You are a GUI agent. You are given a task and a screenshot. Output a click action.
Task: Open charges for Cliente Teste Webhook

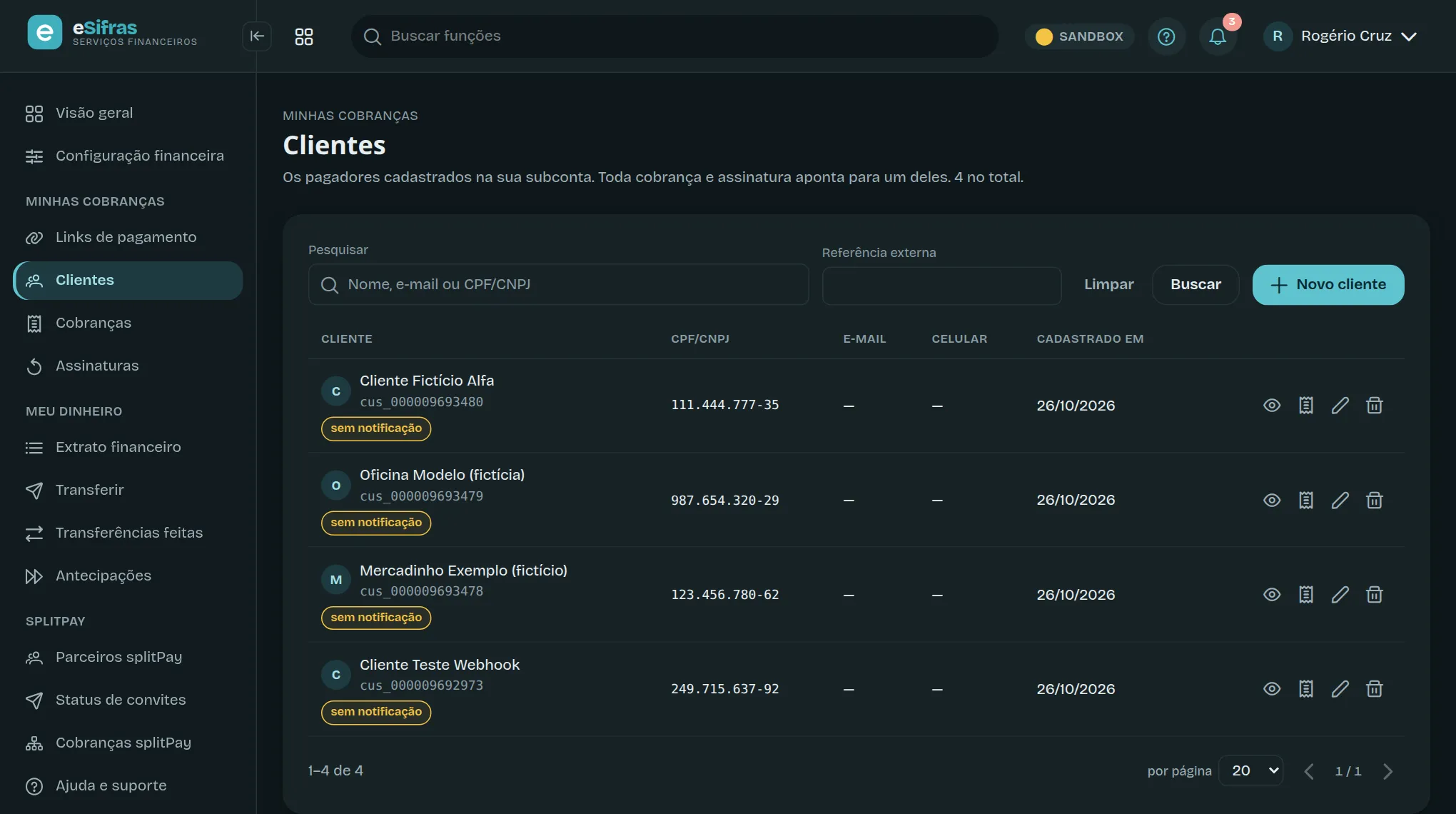pyautogui.click(x=1306, y=689)
